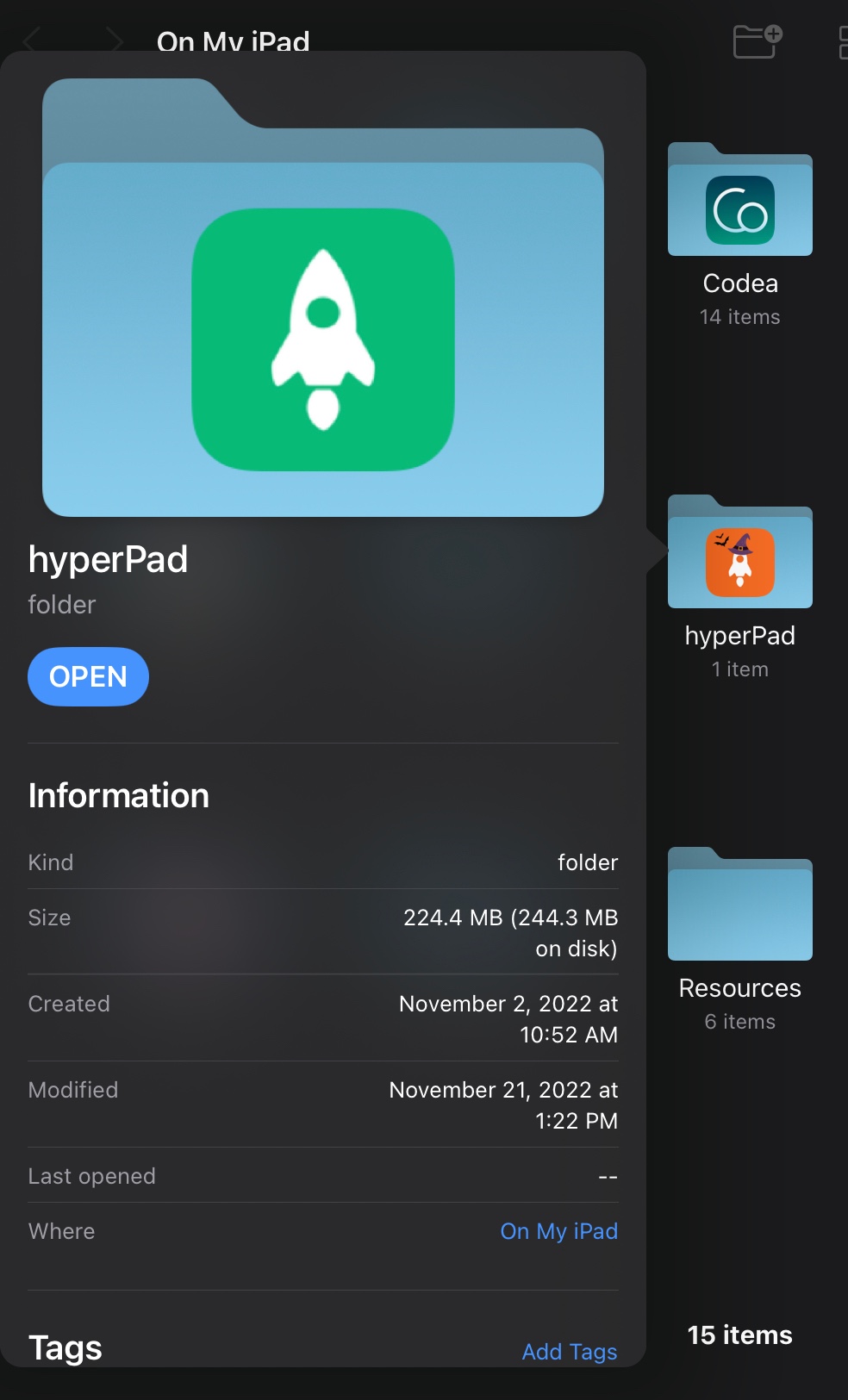This screenshot has height=1400, width=848.
Task: Create a new folder with toolbar icon
Action: [758, 40]
